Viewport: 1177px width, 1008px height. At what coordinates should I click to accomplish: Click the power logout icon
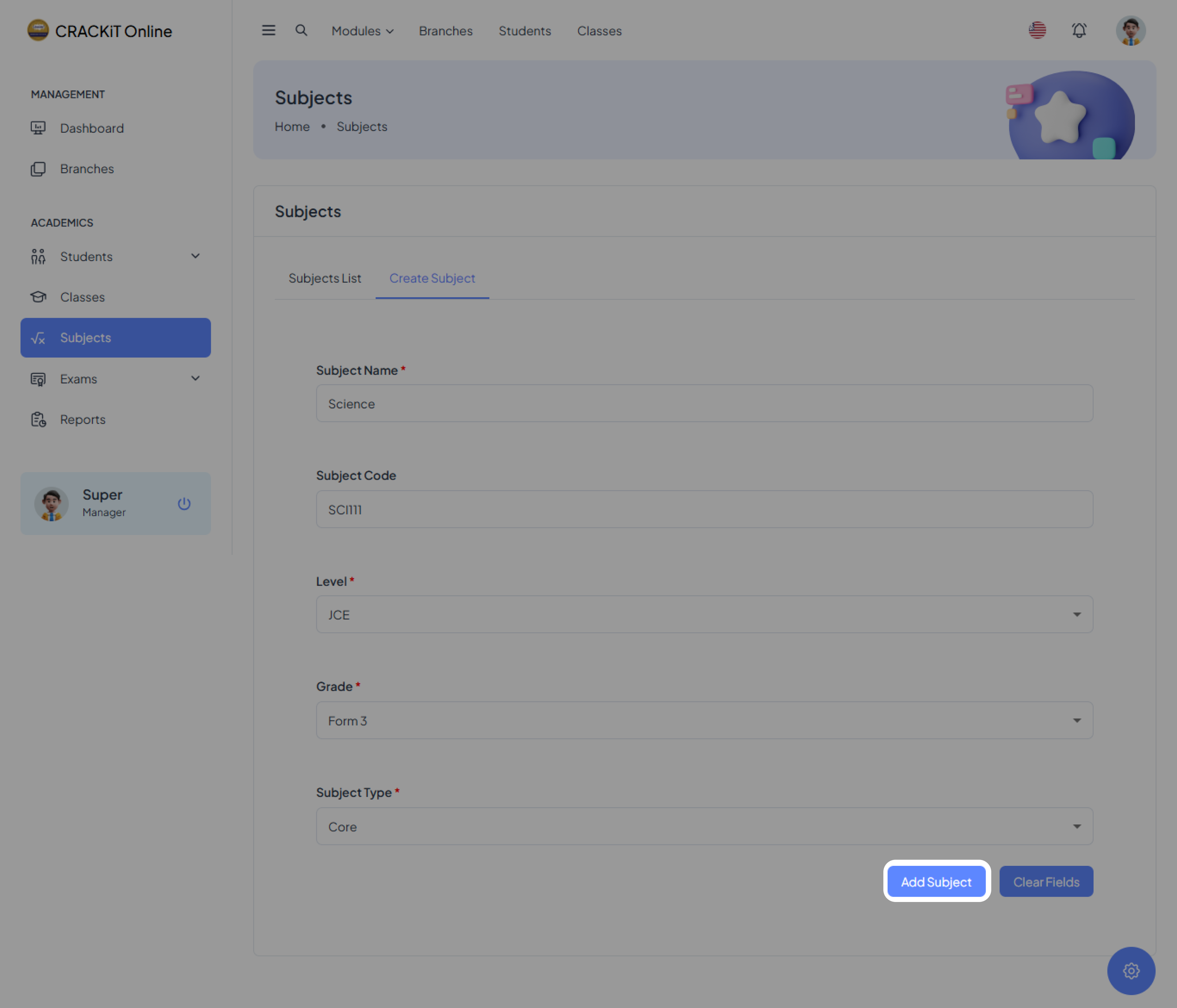[184, 504]
